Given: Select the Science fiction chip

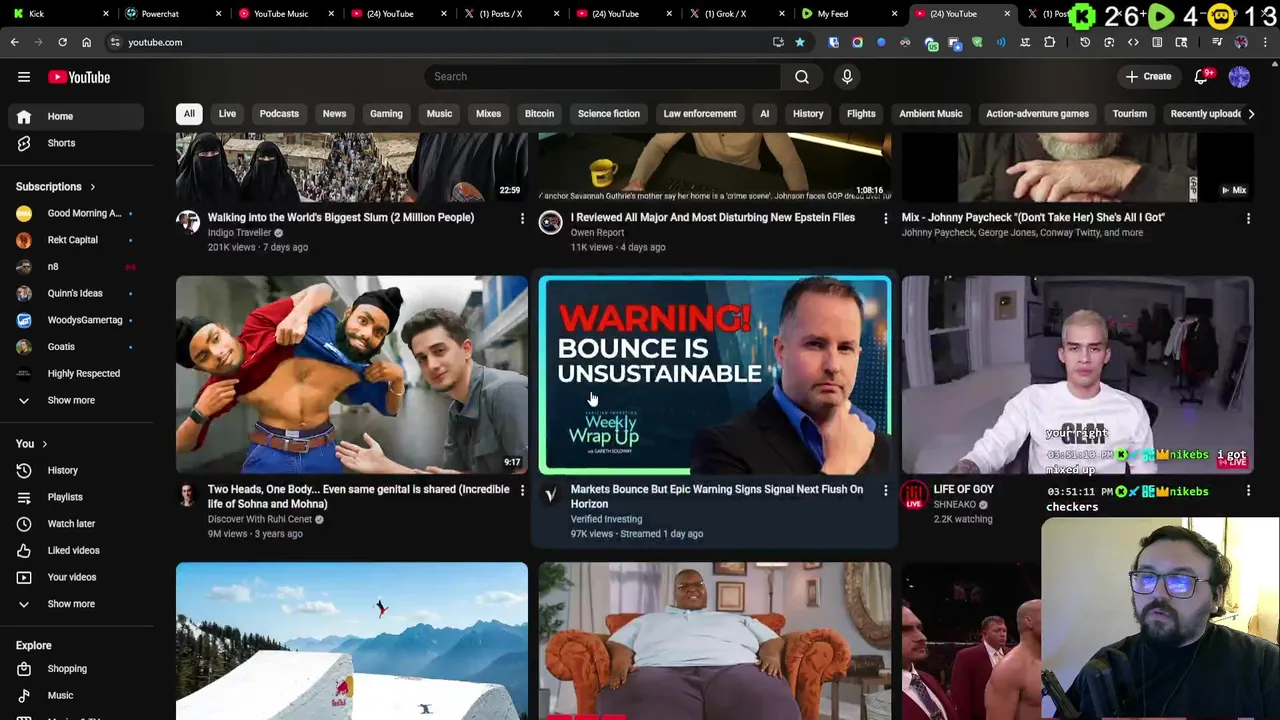Looking at the screenshot, I should click(x=608, y=114).
